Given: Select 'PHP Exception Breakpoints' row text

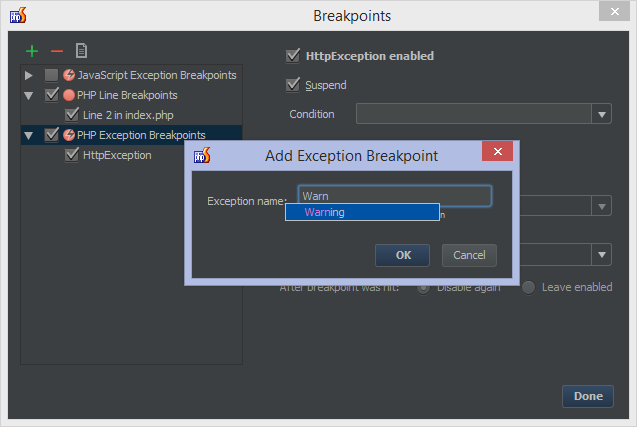Looking at the screenshot, I should [141, 135].
